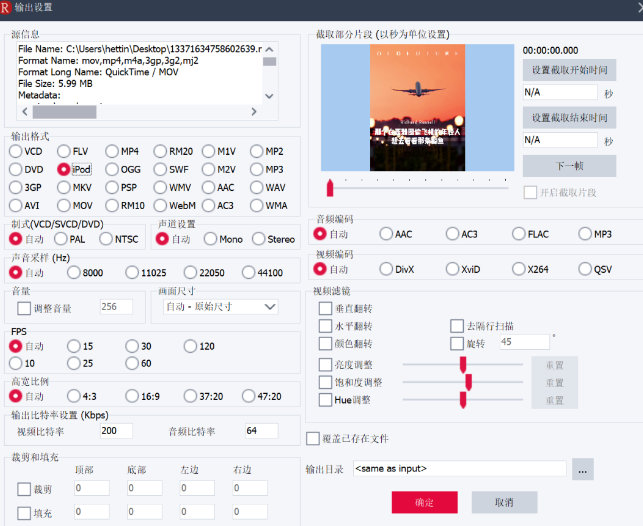Reset Hue with its 重置 button
The height and width of the screenshot is (526, 643).
(554, 400)
